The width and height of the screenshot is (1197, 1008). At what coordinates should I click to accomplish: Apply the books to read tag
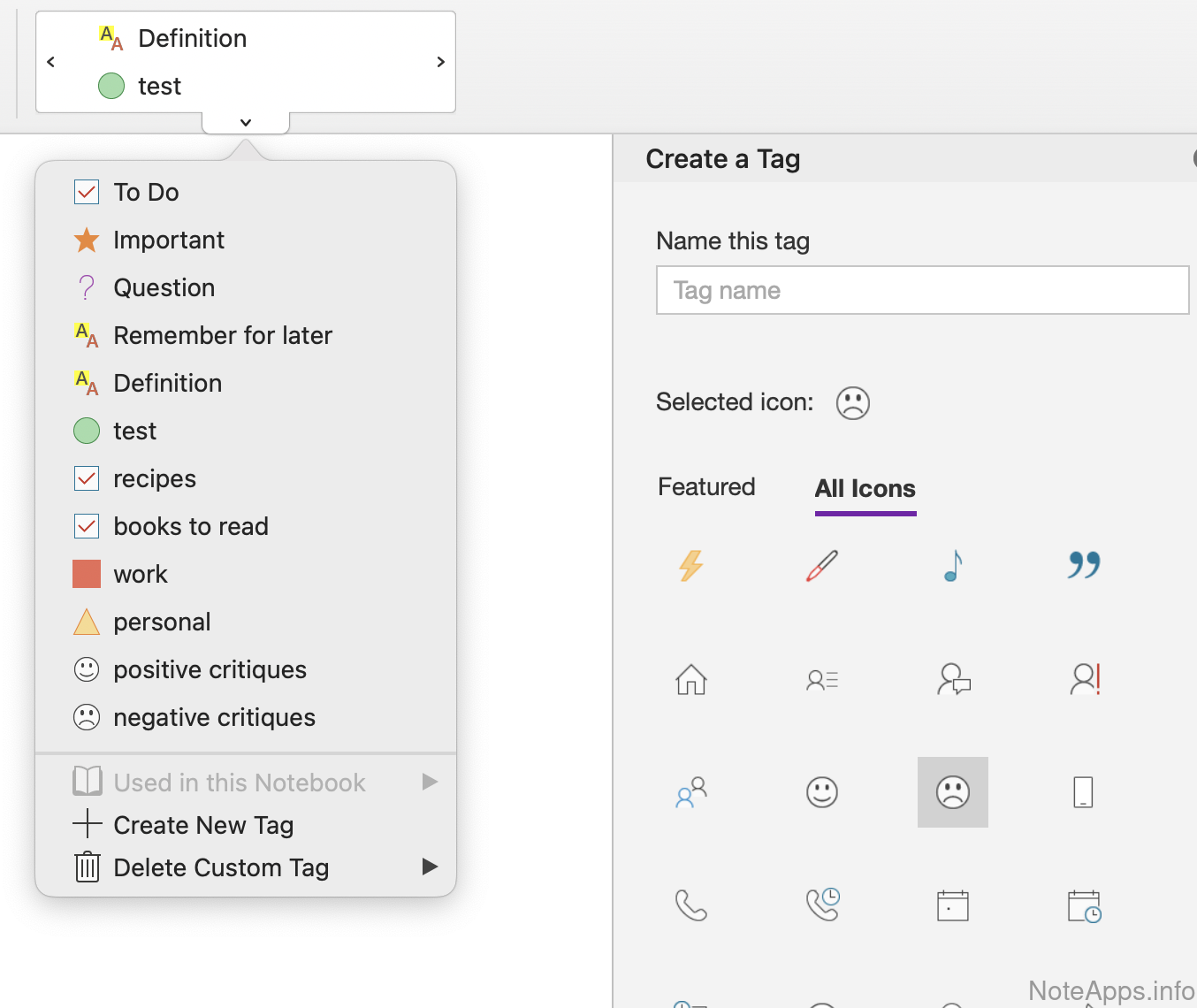(x=190, y=527)
